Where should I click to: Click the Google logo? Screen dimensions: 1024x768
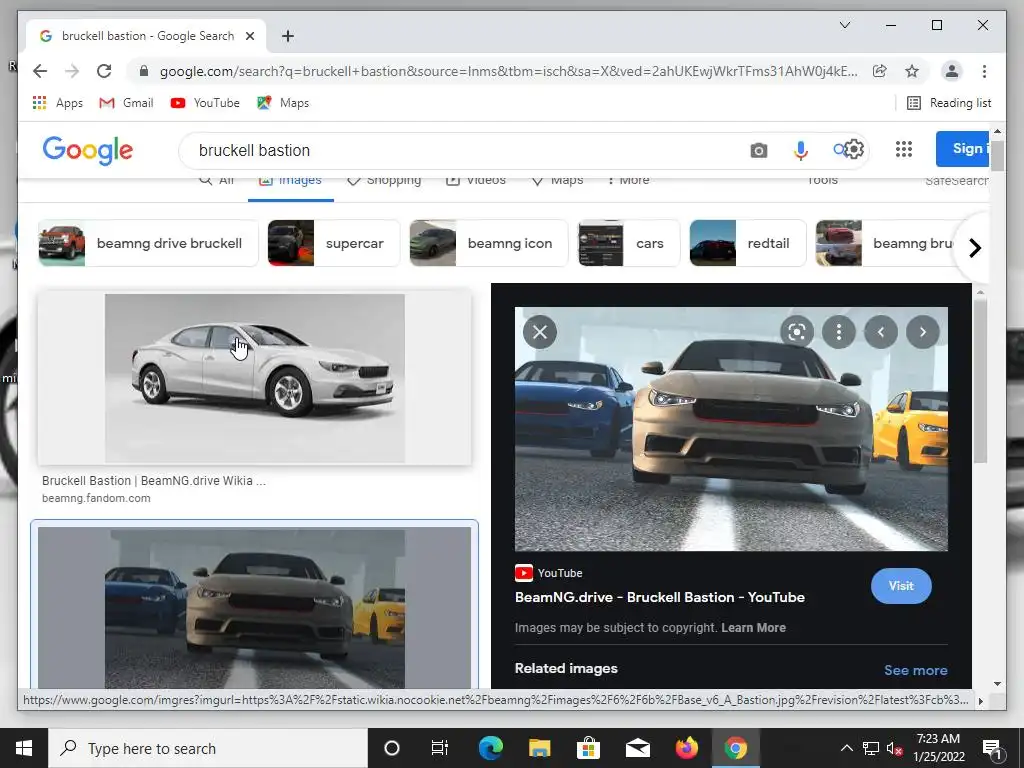pyautogui.click(x=88, y=150)
